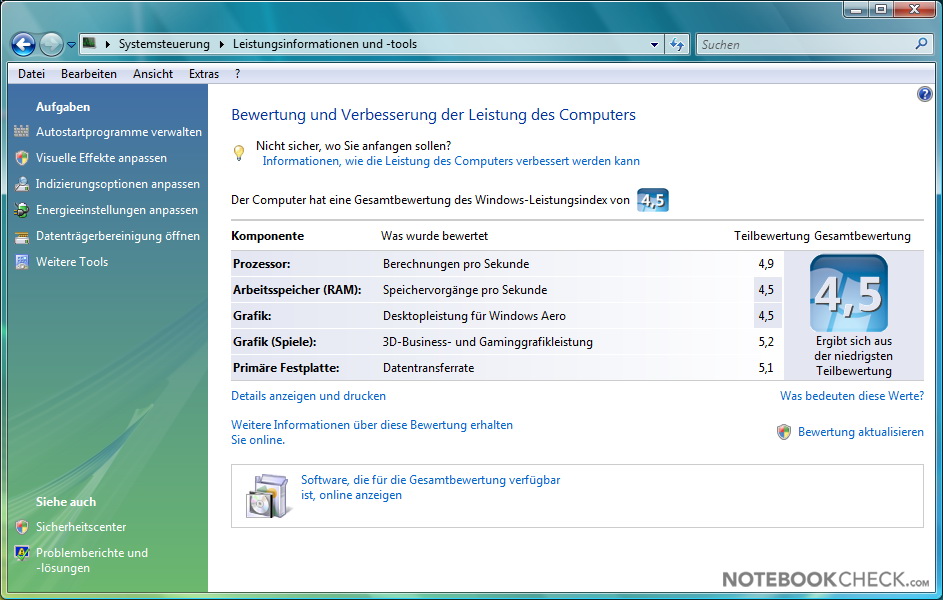Click Datenträgerbereinigung icon
943x600 pixels.
tap(22, 236)
